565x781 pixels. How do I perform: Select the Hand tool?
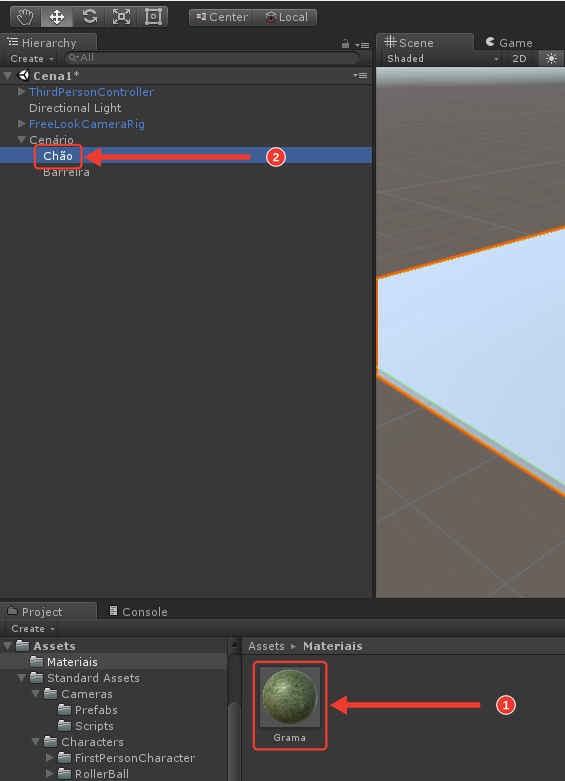tap(25, 17)
